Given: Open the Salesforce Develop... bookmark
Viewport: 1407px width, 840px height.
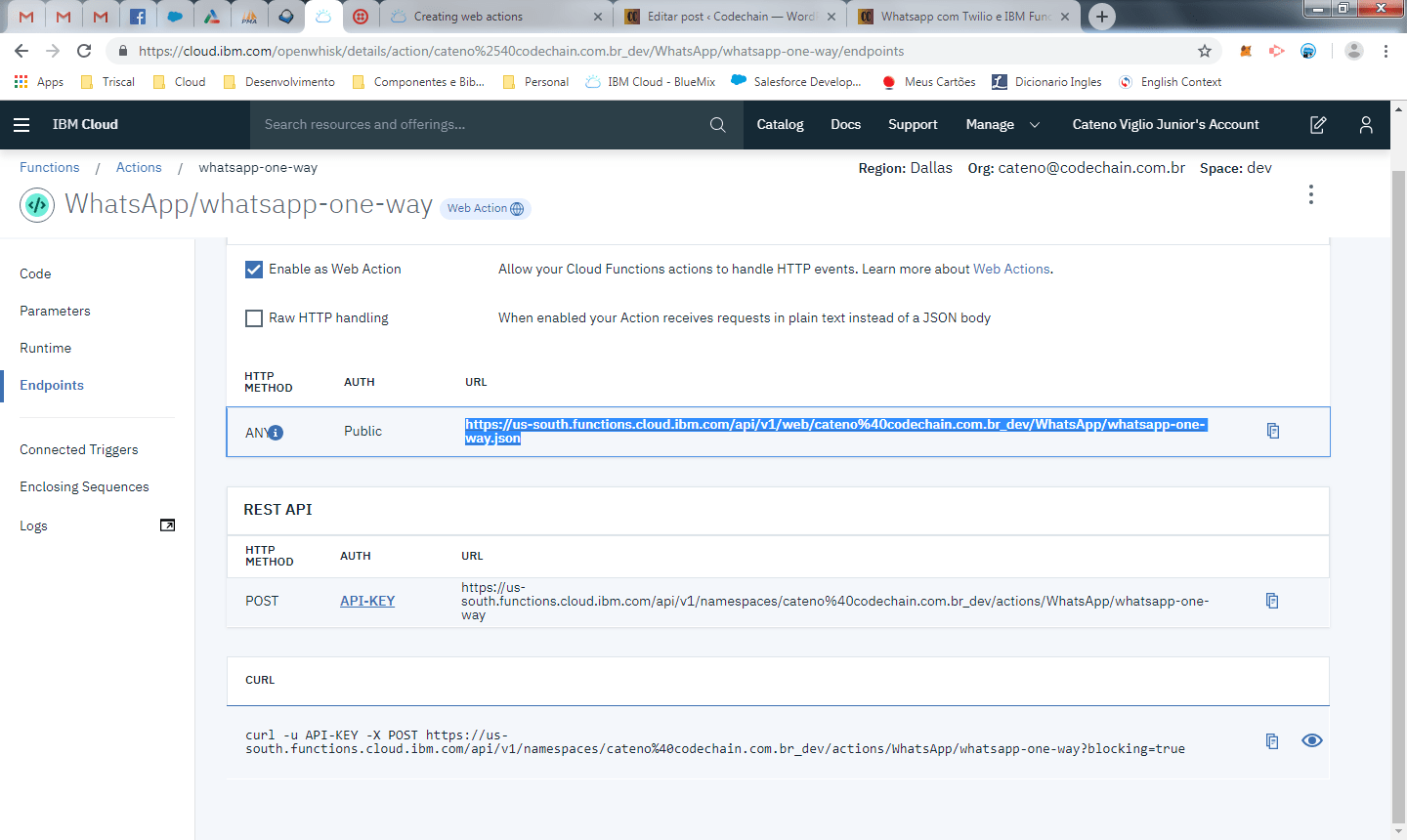Looking at the screenshot, I should 796,82.
